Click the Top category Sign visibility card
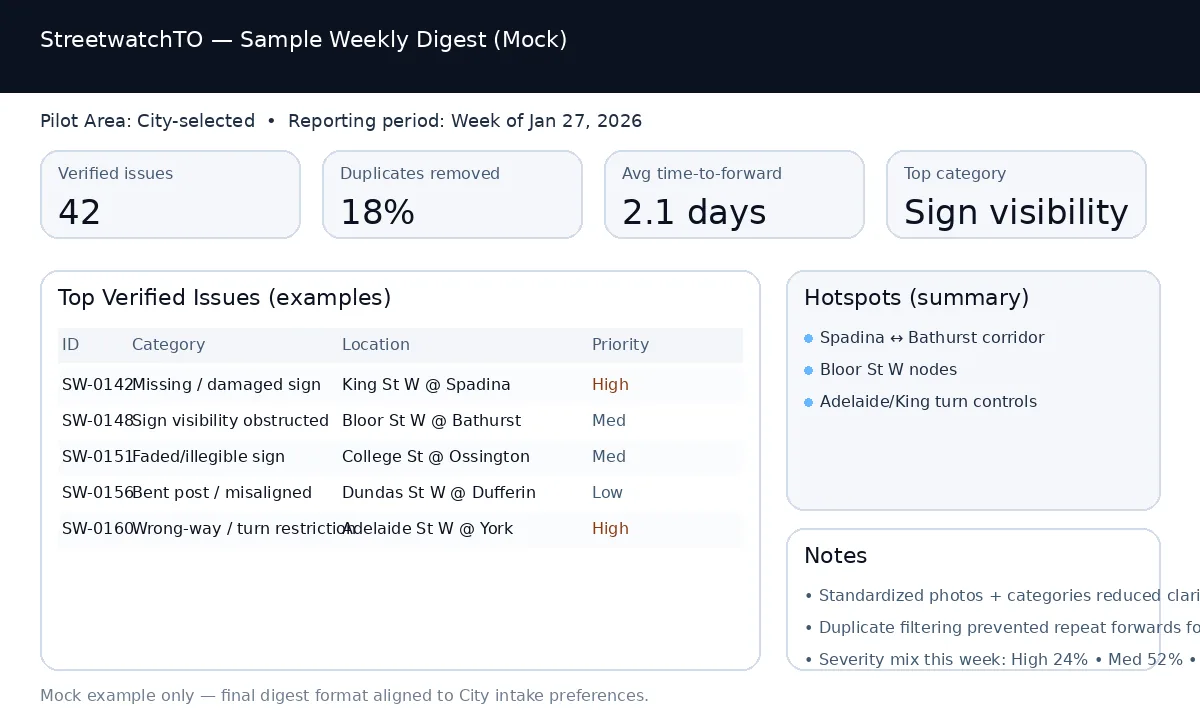1200x720 pixels. pos(1016,194)
